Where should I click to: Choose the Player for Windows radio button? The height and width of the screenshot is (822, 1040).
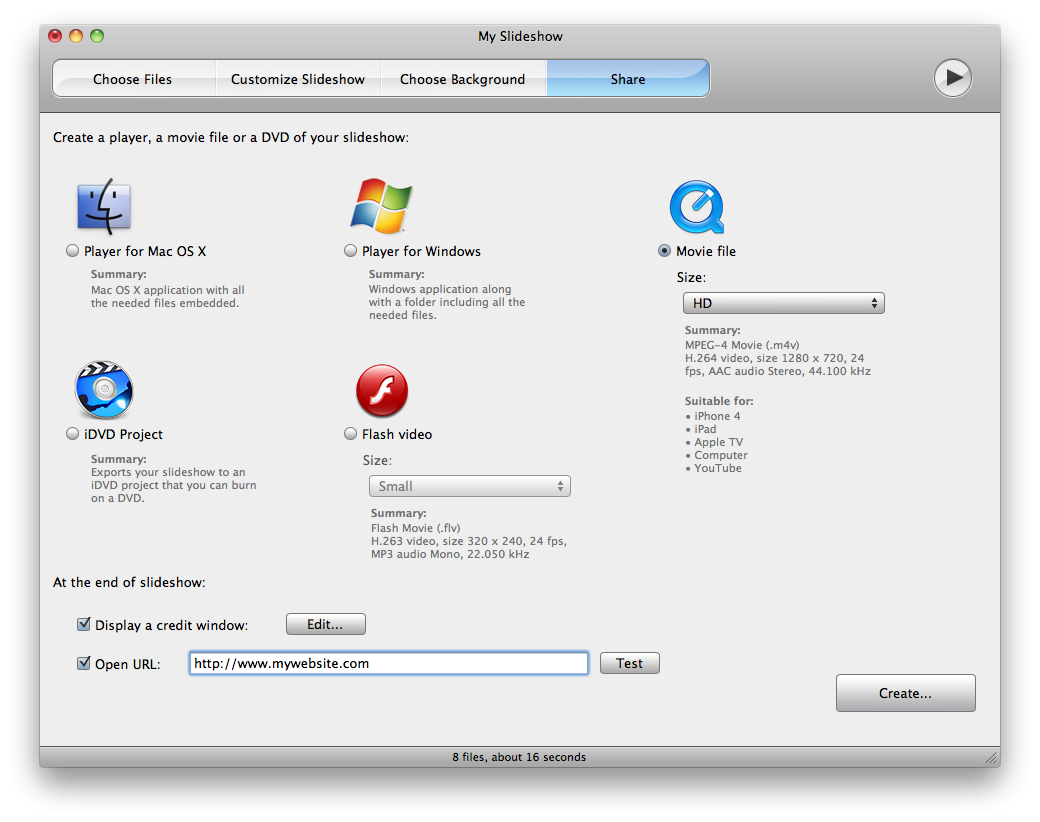351,251
